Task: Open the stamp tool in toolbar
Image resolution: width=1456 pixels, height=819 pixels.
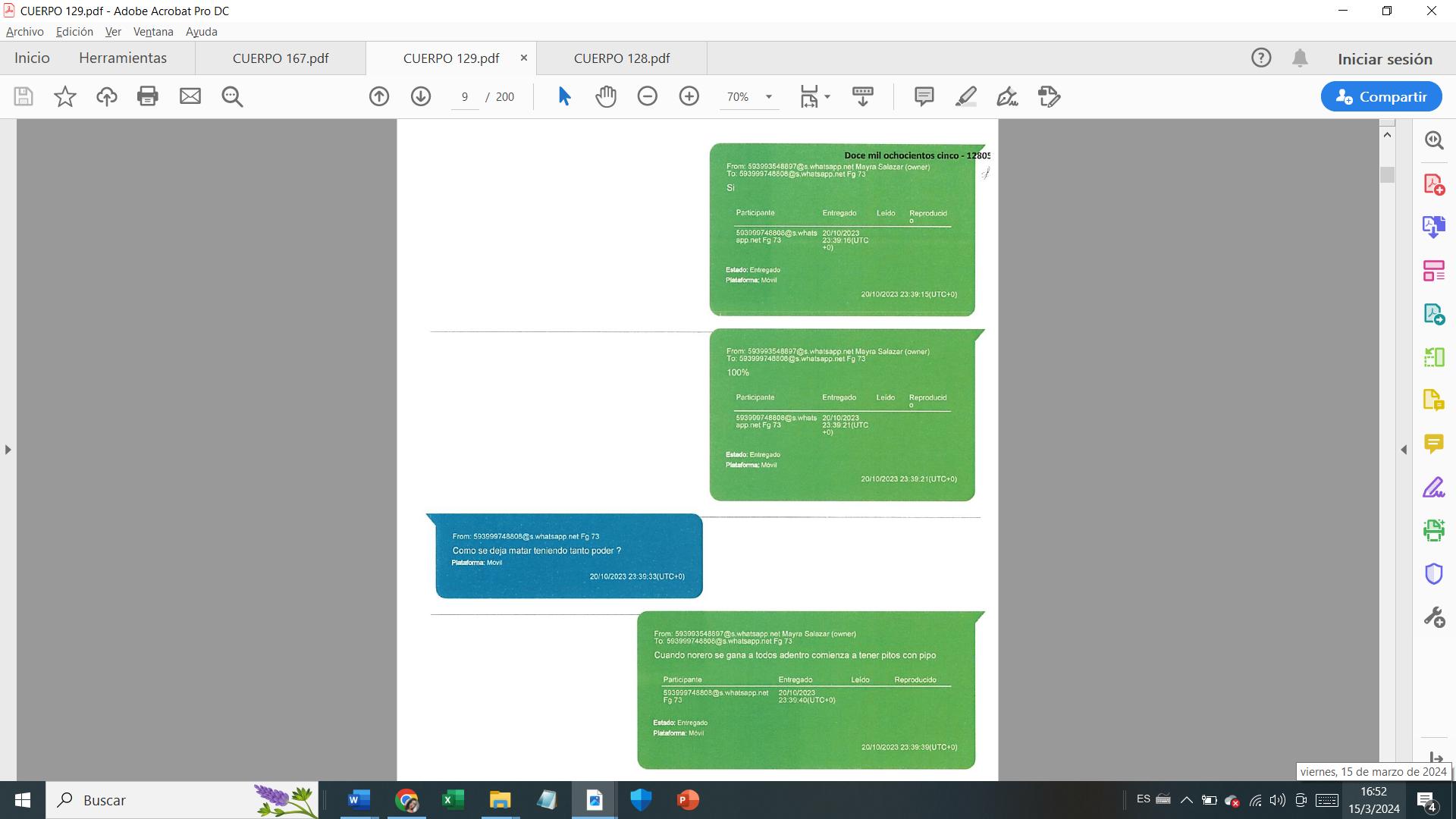Action: coord(1049,96)
